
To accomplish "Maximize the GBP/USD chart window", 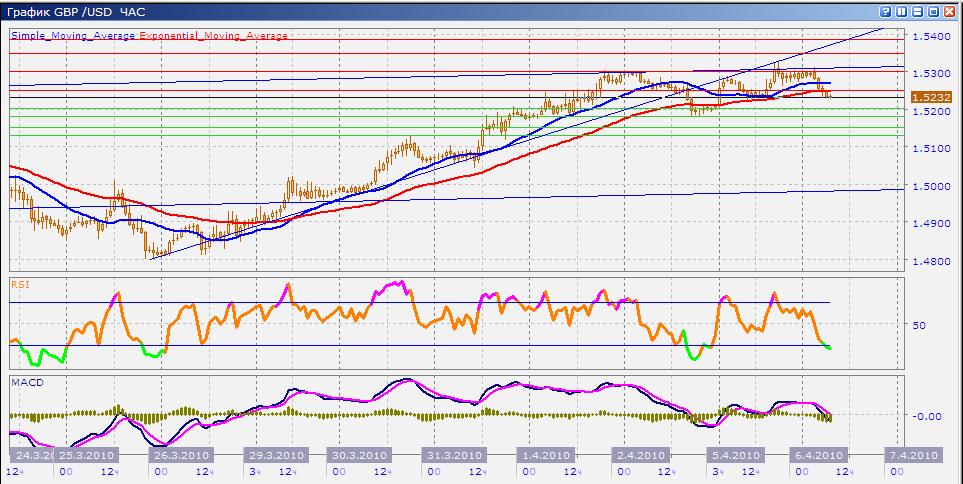I will (933, 11).
